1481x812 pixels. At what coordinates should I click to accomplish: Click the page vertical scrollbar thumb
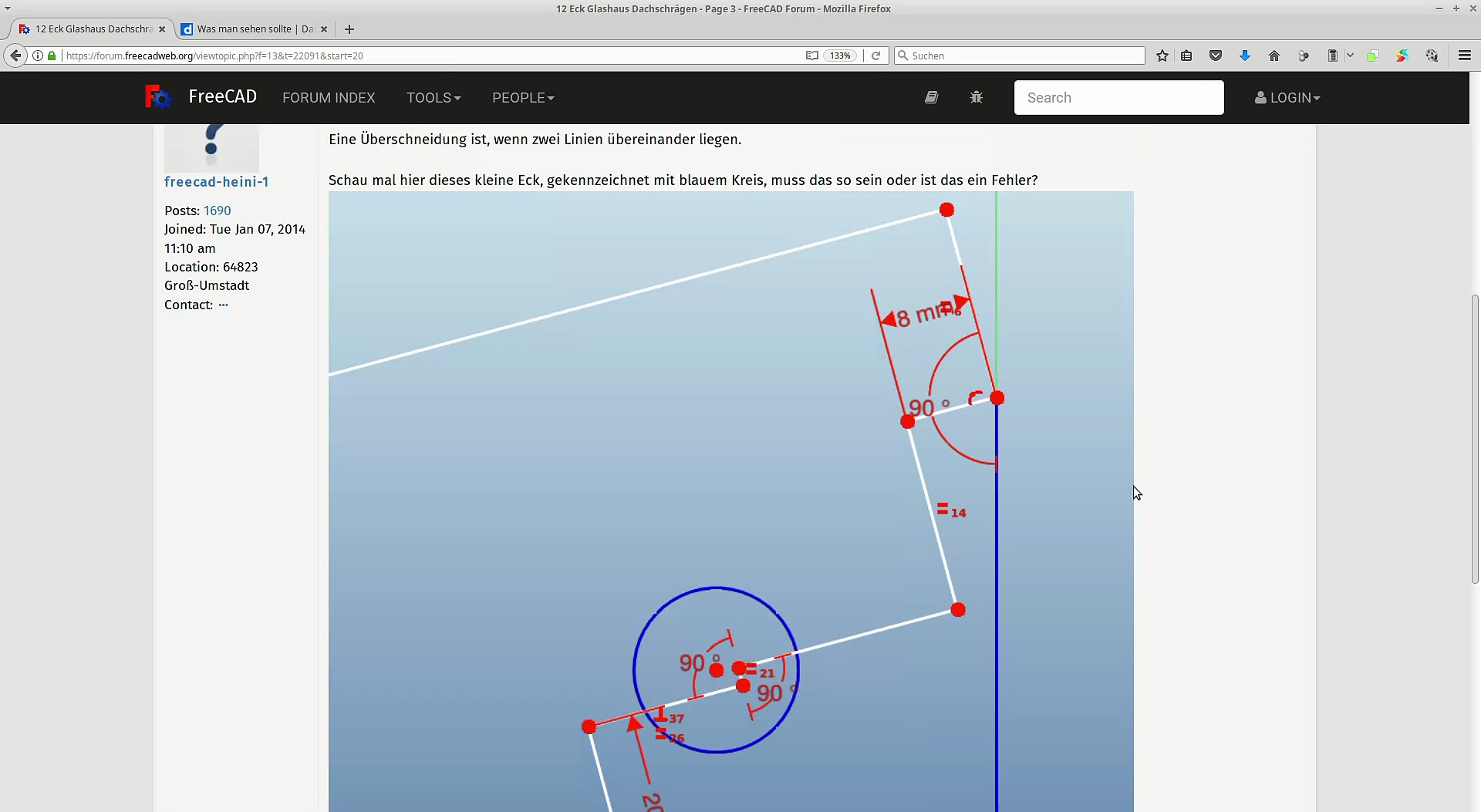tap(1474, 440)
